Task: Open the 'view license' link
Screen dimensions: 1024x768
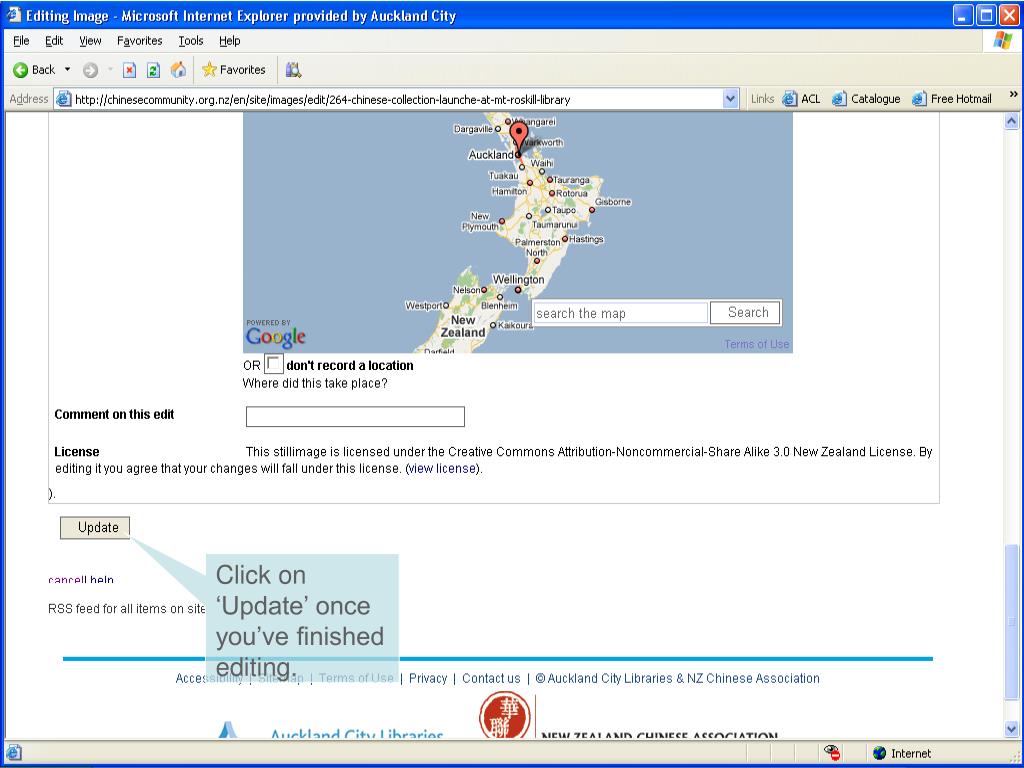Action: coord(442,469)
